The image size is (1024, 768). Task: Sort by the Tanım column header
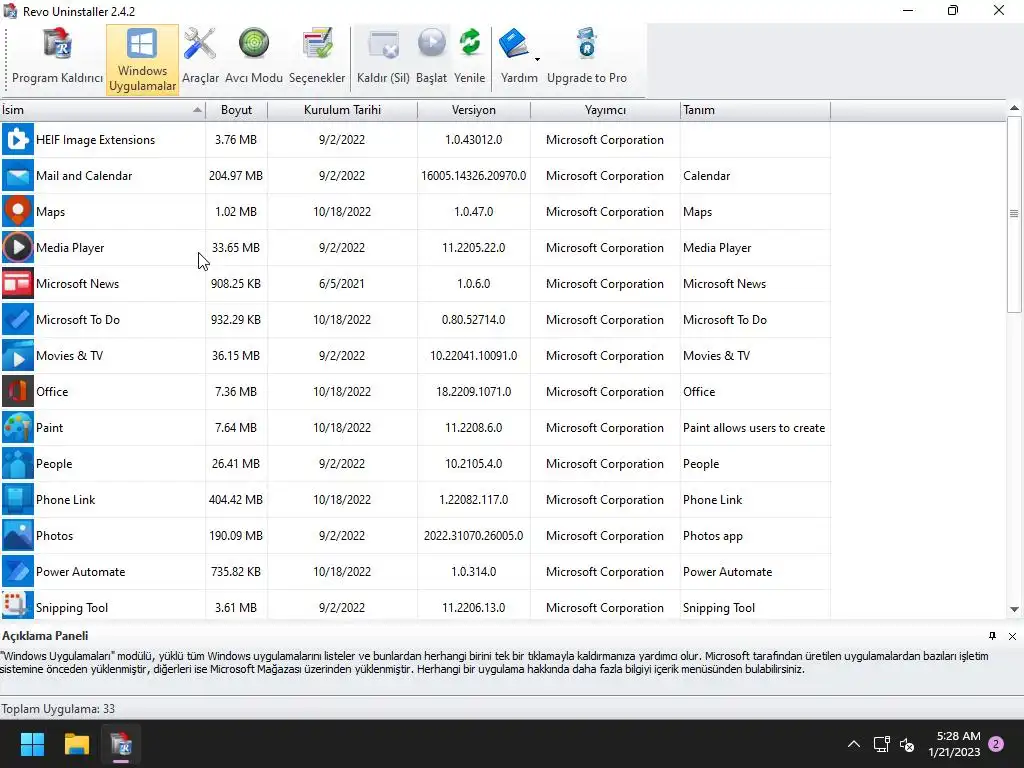click(x=755, y=110)
